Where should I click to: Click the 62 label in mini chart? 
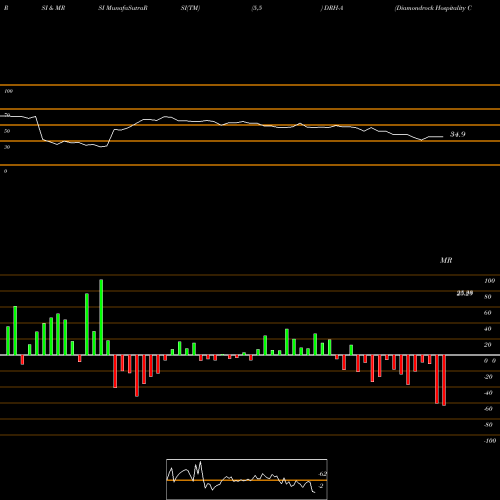tap(323, 474)
